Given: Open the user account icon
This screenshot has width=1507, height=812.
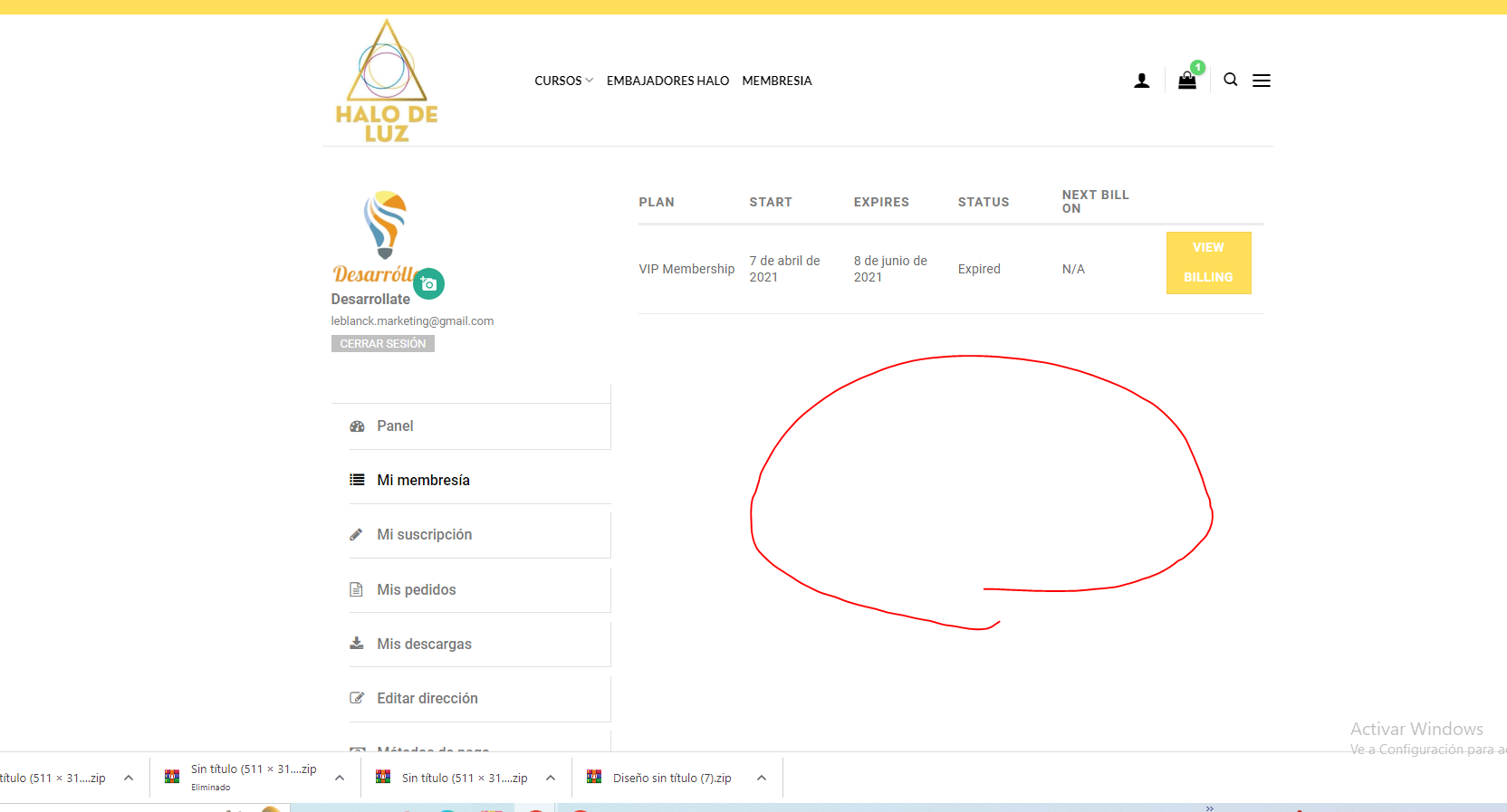Looking at the screenshot, I should pyautogui.click(x=1142, y=81).
